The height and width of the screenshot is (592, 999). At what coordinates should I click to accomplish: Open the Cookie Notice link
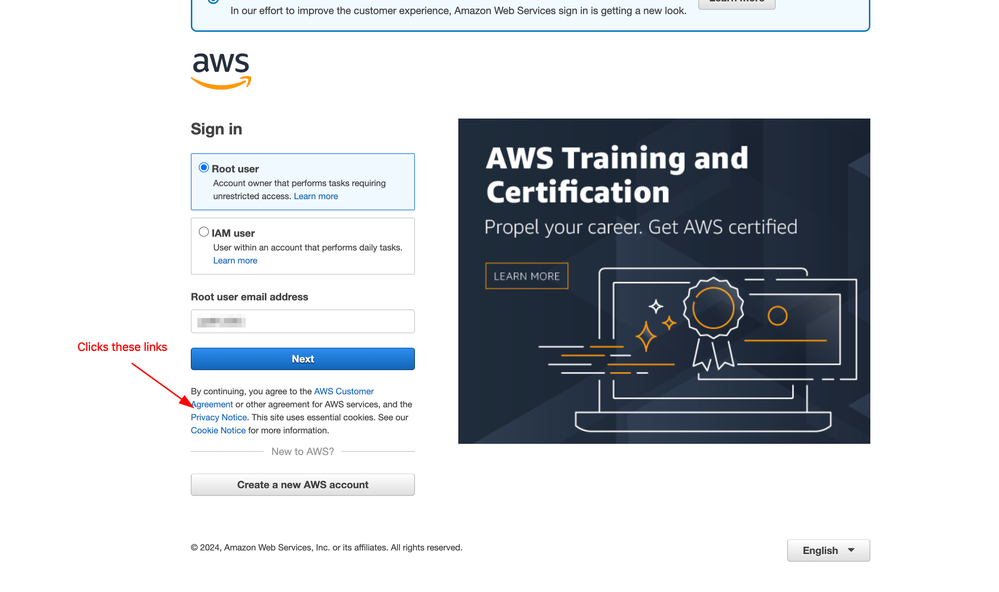218,430
